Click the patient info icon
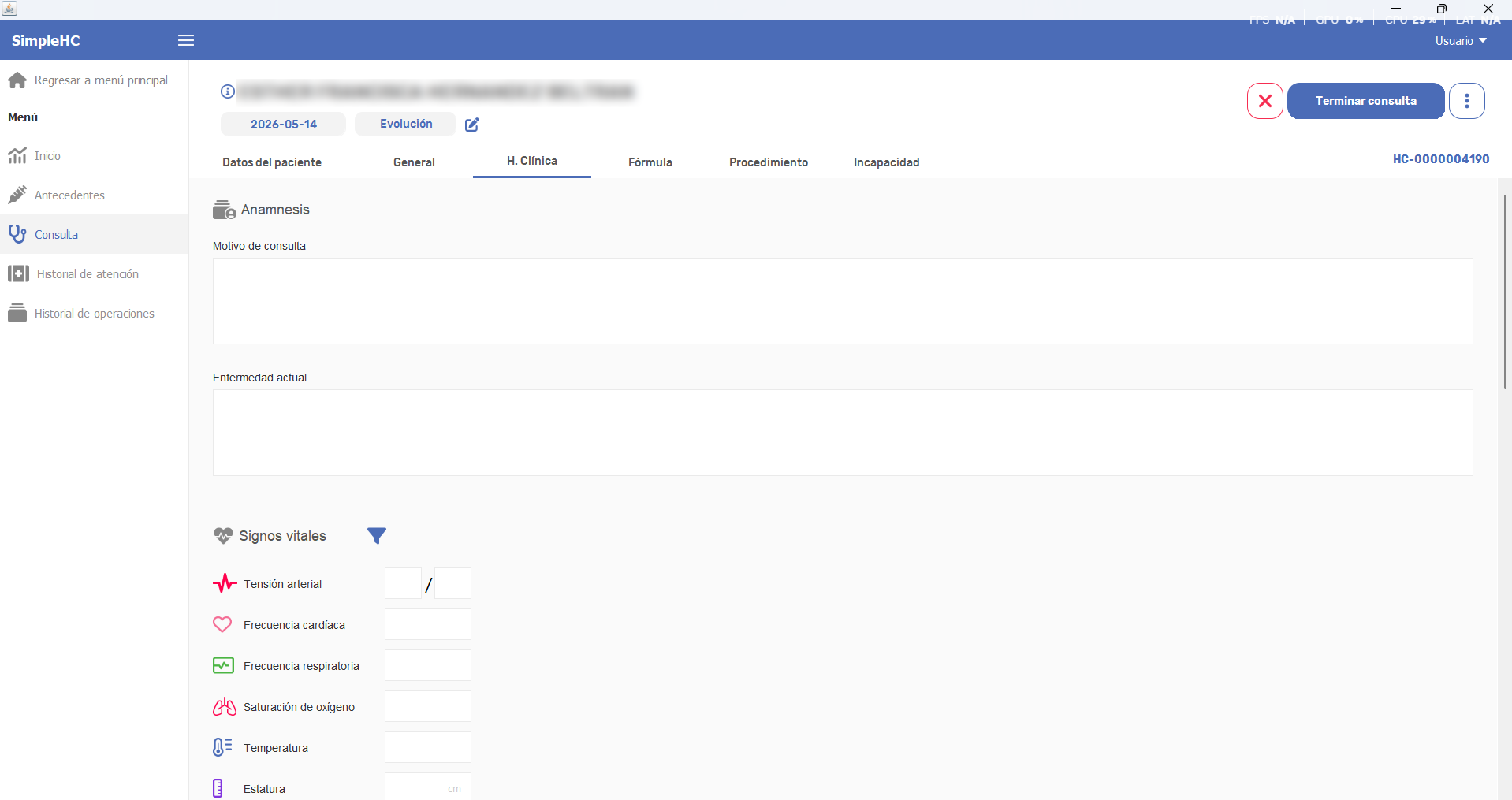1512x800 pixels. point(227,91)
